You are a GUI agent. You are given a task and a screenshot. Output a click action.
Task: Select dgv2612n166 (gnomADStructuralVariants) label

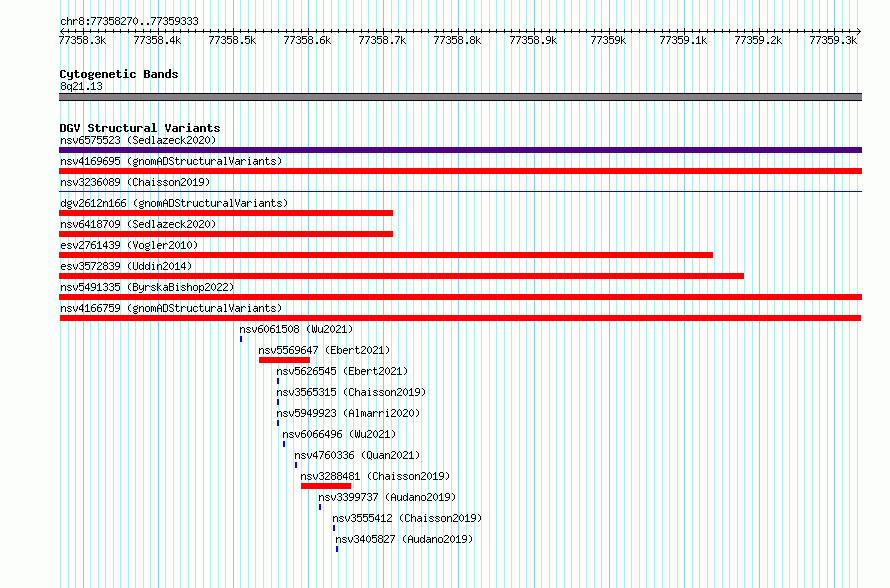coord(174,203)
